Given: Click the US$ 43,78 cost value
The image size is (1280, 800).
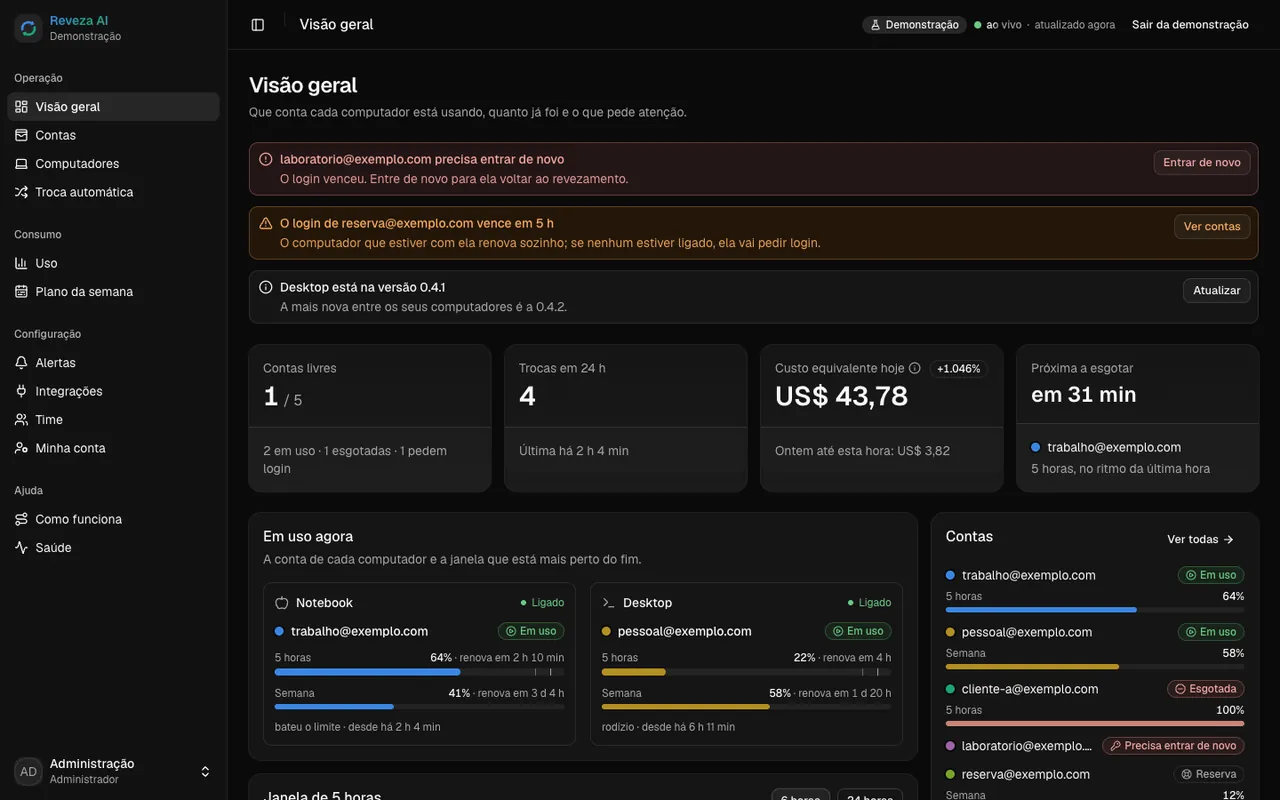Looking at the screenshot, I should point(842,396).
